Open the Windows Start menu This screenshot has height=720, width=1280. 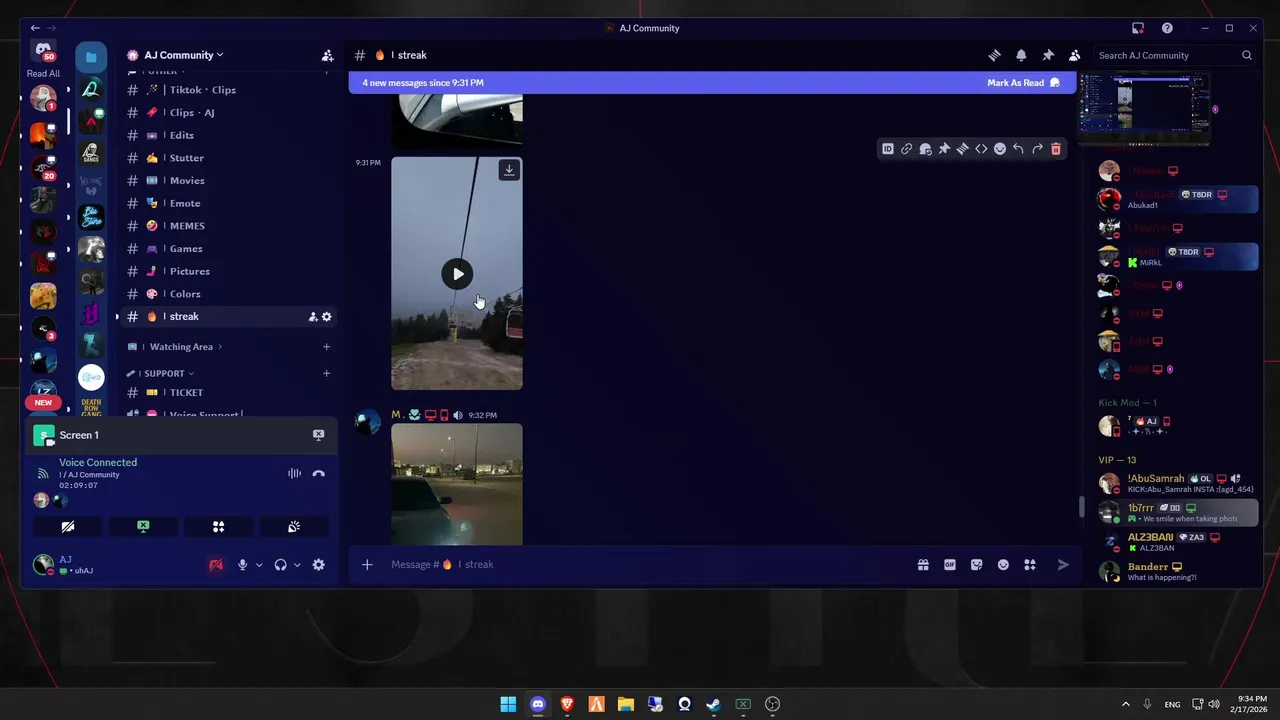(508, 704)
